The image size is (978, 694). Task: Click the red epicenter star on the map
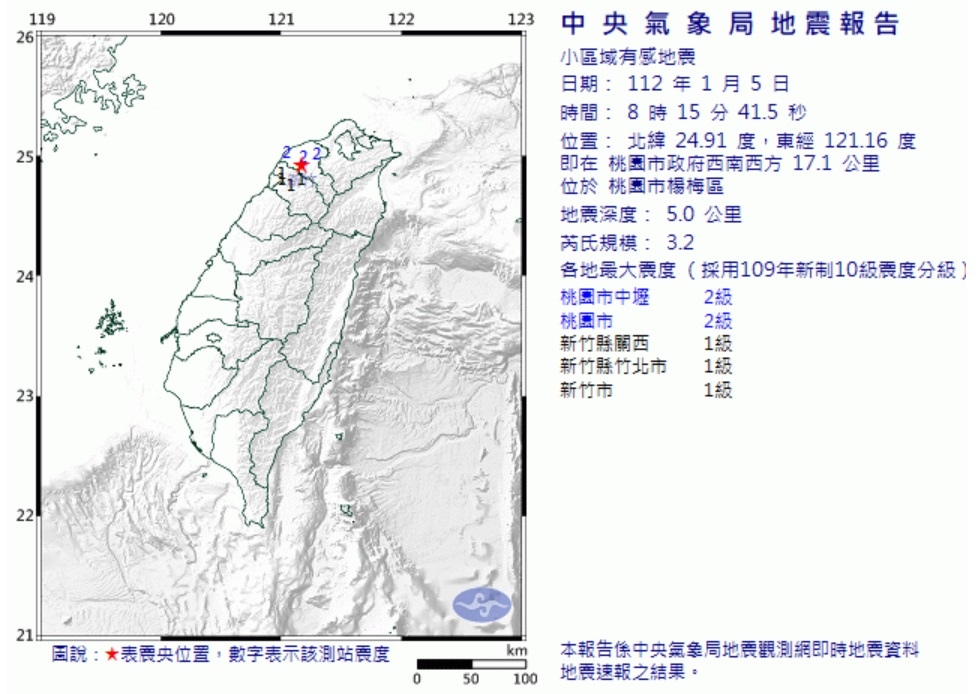coord(301,165)
